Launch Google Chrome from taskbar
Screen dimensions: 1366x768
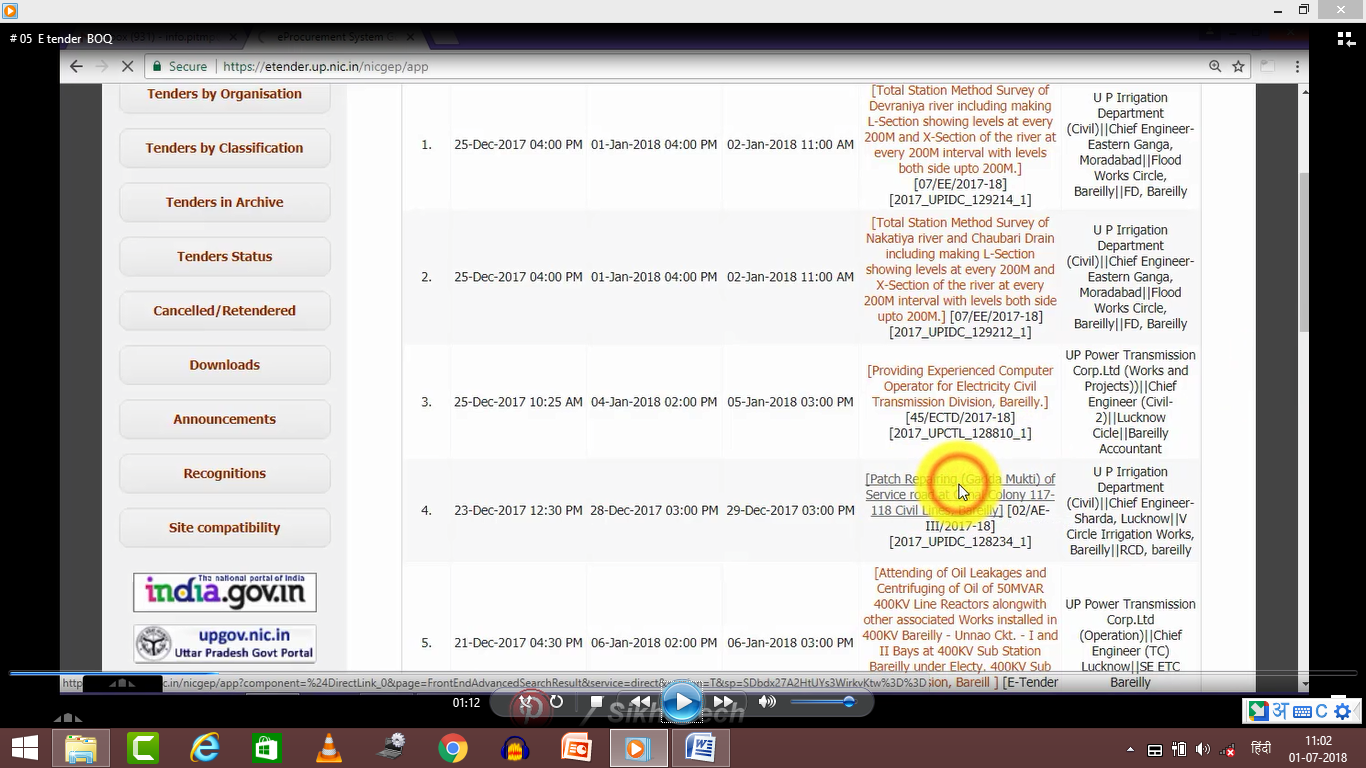click(x=452, y=748)
